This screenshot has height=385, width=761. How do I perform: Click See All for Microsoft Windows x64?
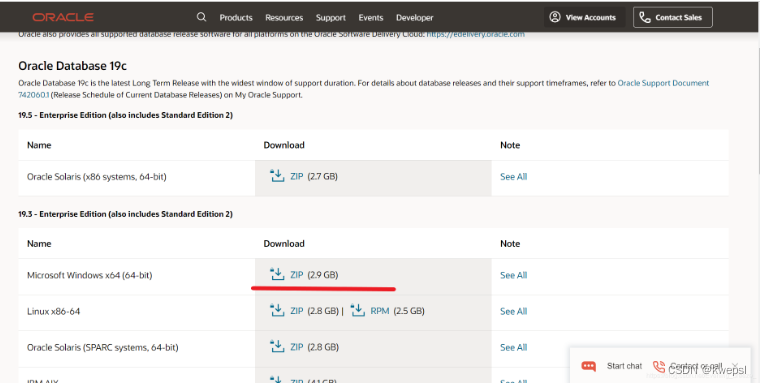pos(513,275)
